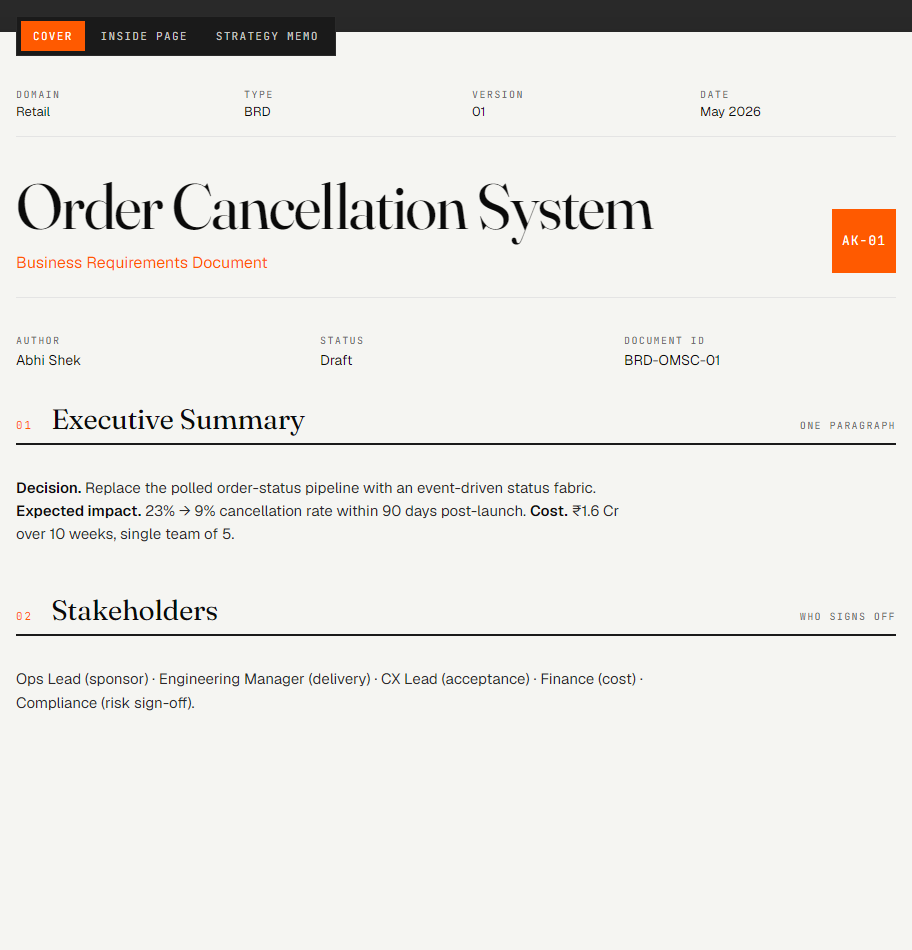912x950 pixels.
Task: Click the document ID BRD-OMSC-01
Action: (672, 360)
